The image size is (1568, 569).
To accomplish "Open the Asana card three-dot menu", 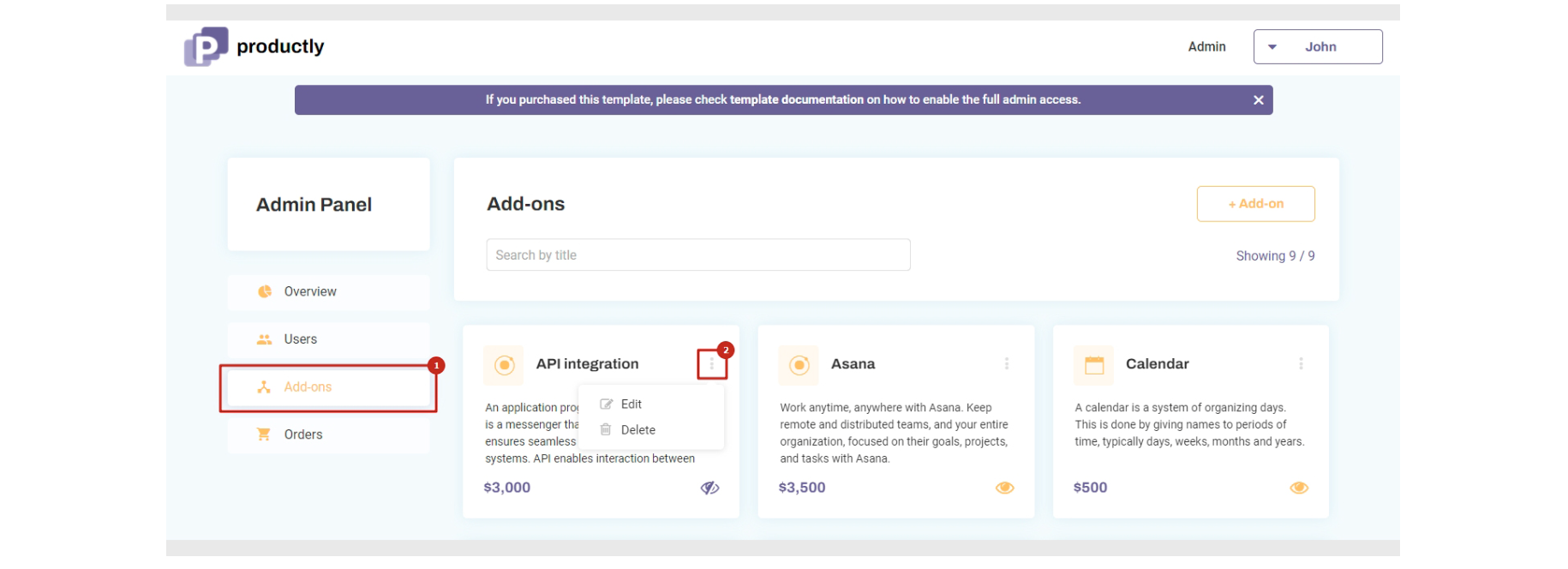I will (1007, 364).
